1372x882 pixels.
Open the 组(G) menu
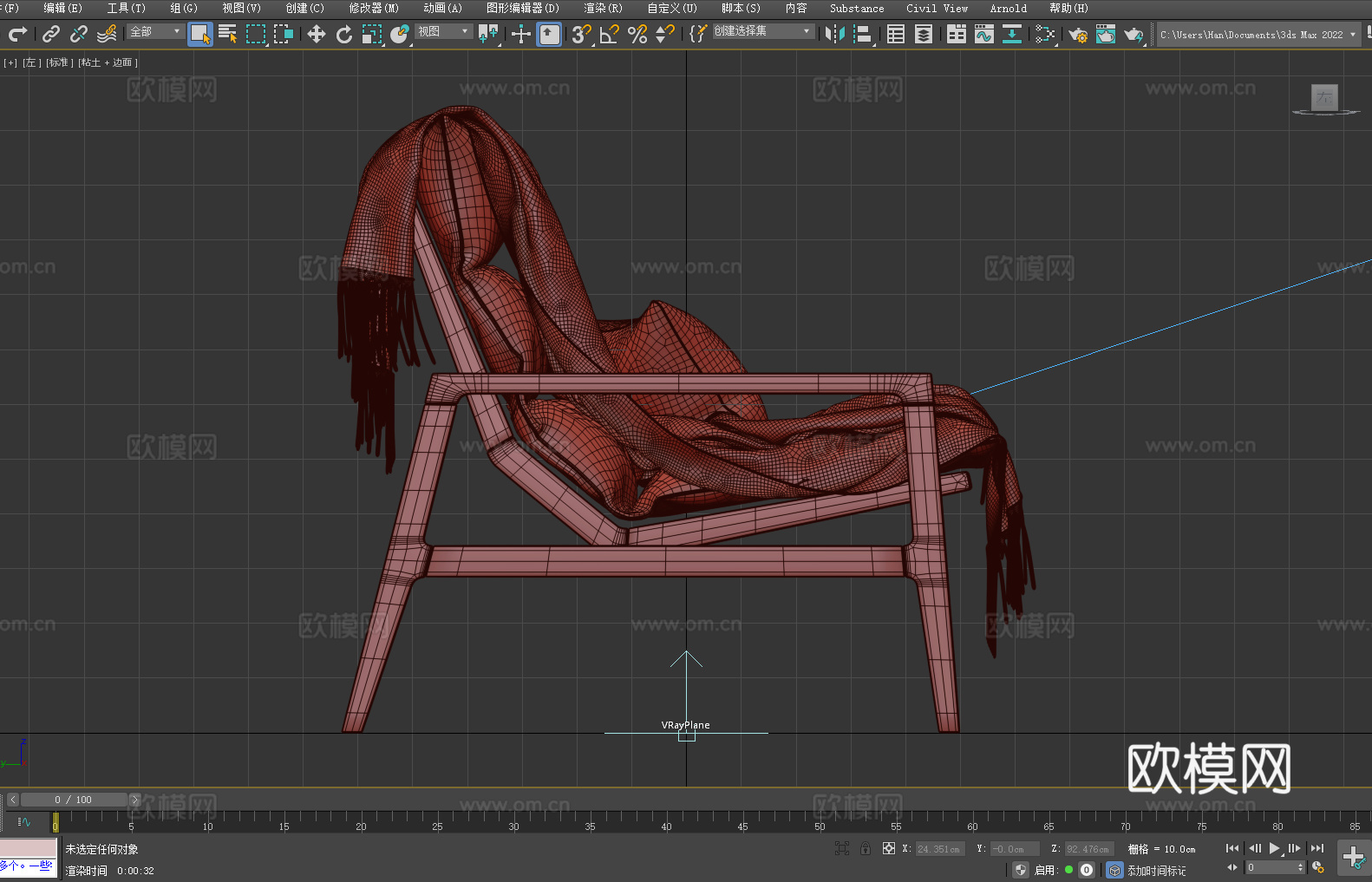184,8
